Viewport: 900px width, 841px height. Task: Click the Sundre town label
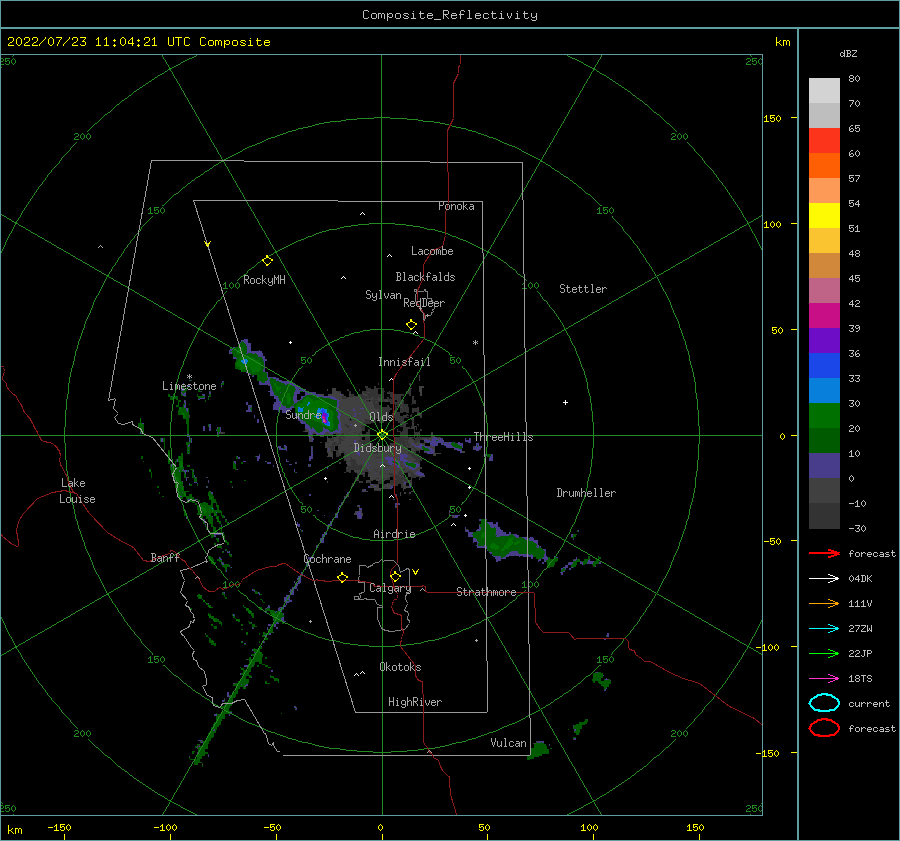pyautogui.click(x=303, y=414)
